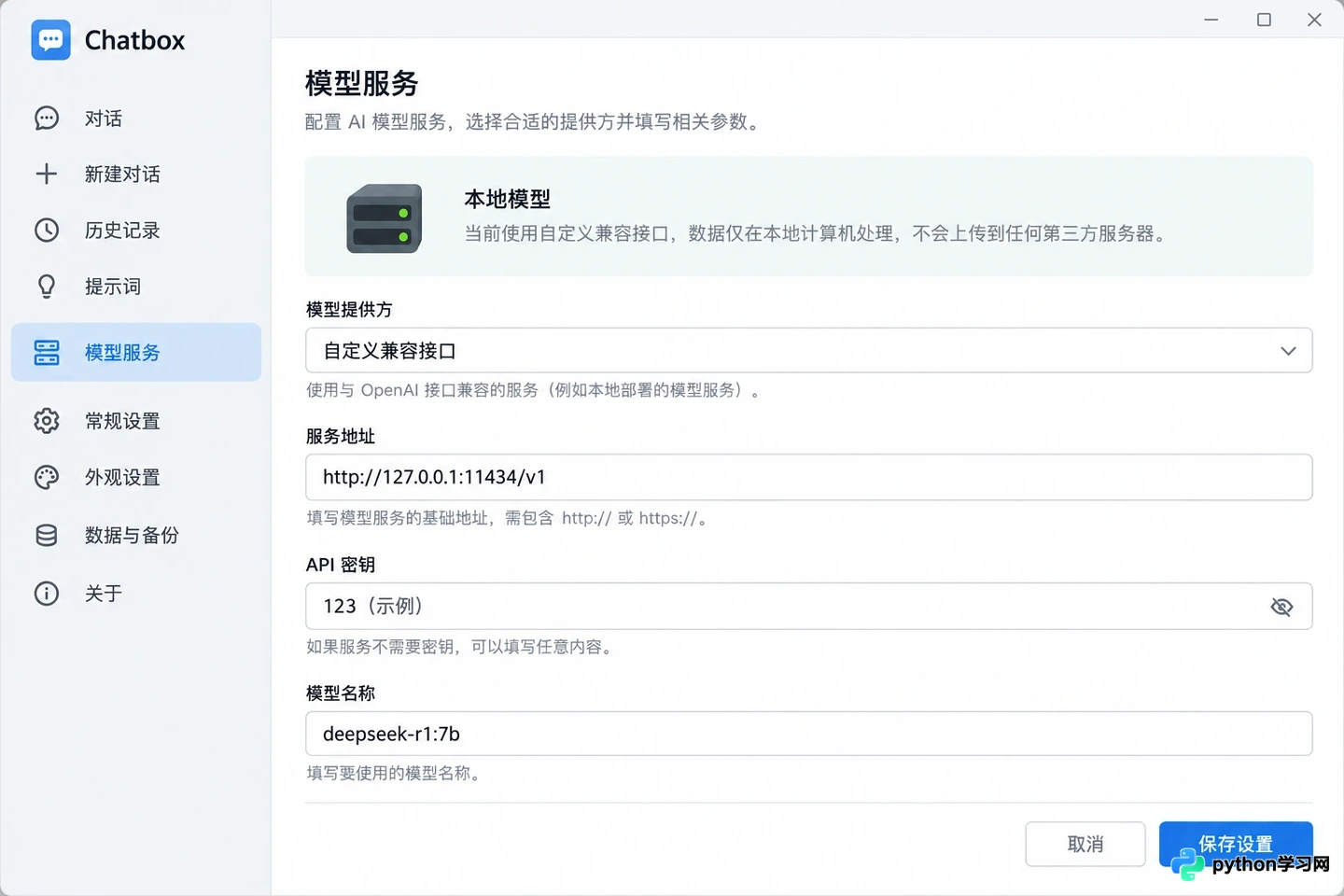1344x896 pixels.
Task: Close the Chatbox window
Action: coord(1314,20)
